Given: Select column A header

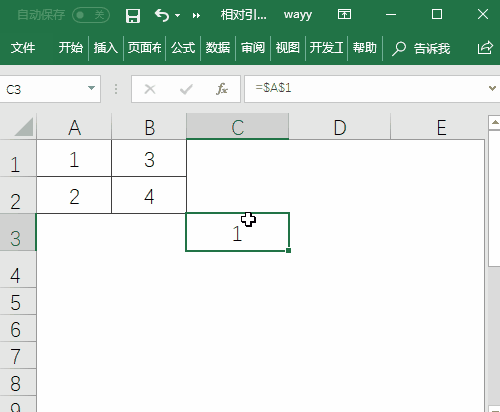Looking at the screenshot, I should 74,127.
